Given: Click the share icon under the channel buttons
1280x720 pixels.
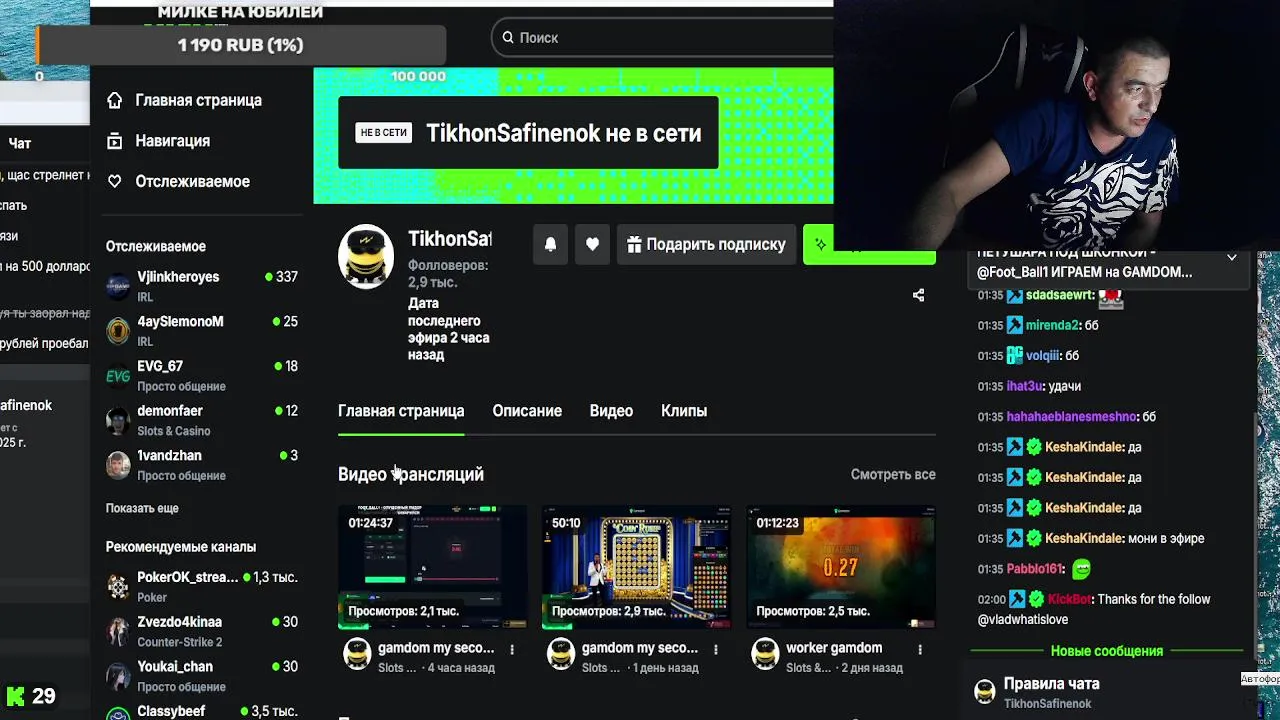Looking at the screenshot, I should (x=918, y=295).
